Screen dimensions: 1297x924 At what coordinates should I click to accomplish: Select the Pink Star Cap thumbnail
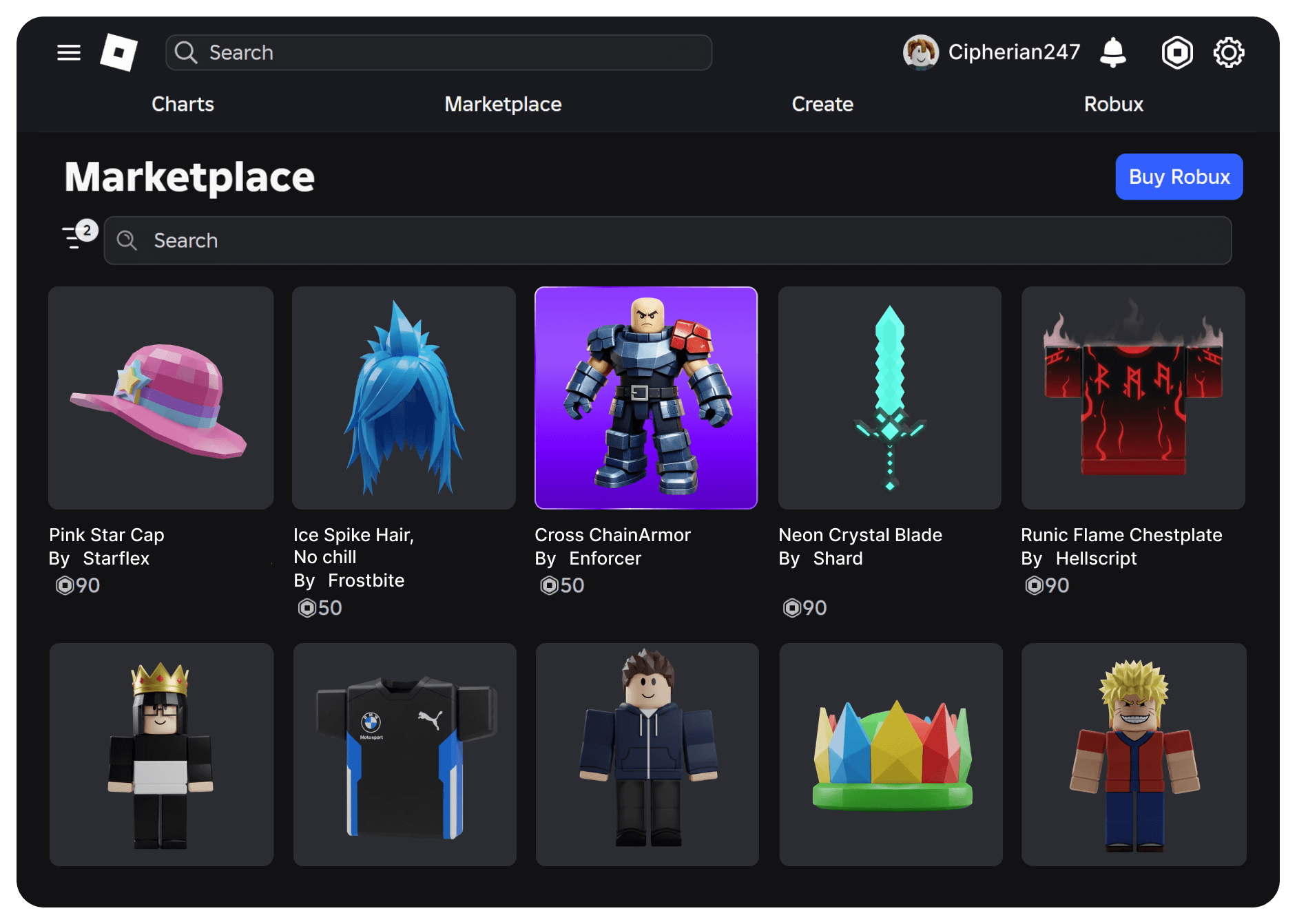pos(160,398)
